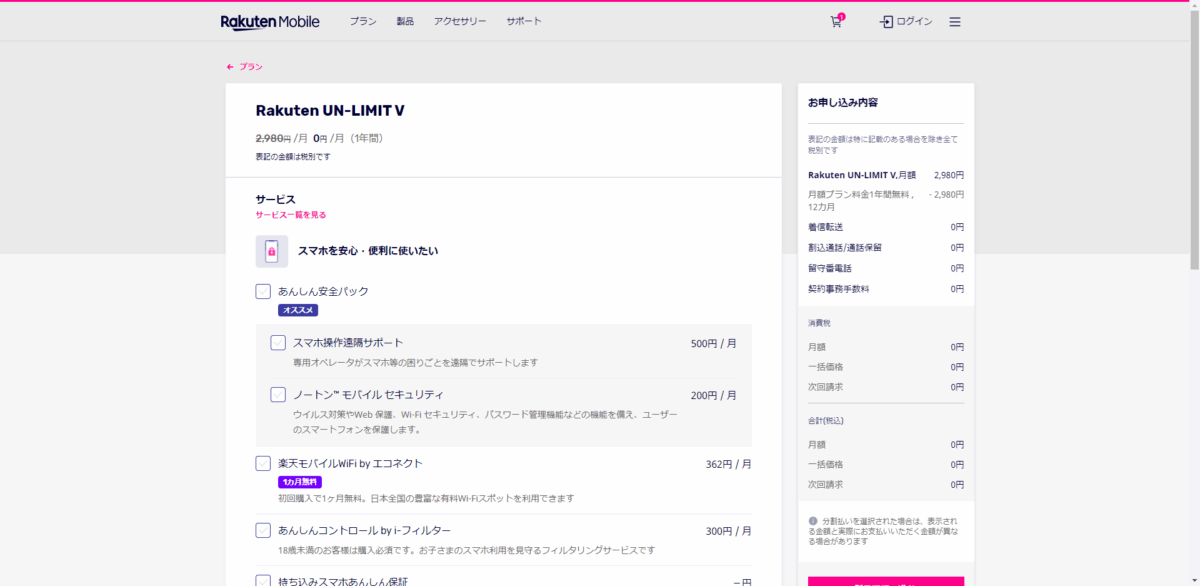
Task: Click the 留守番電話 row label
Action: [830, 268]
